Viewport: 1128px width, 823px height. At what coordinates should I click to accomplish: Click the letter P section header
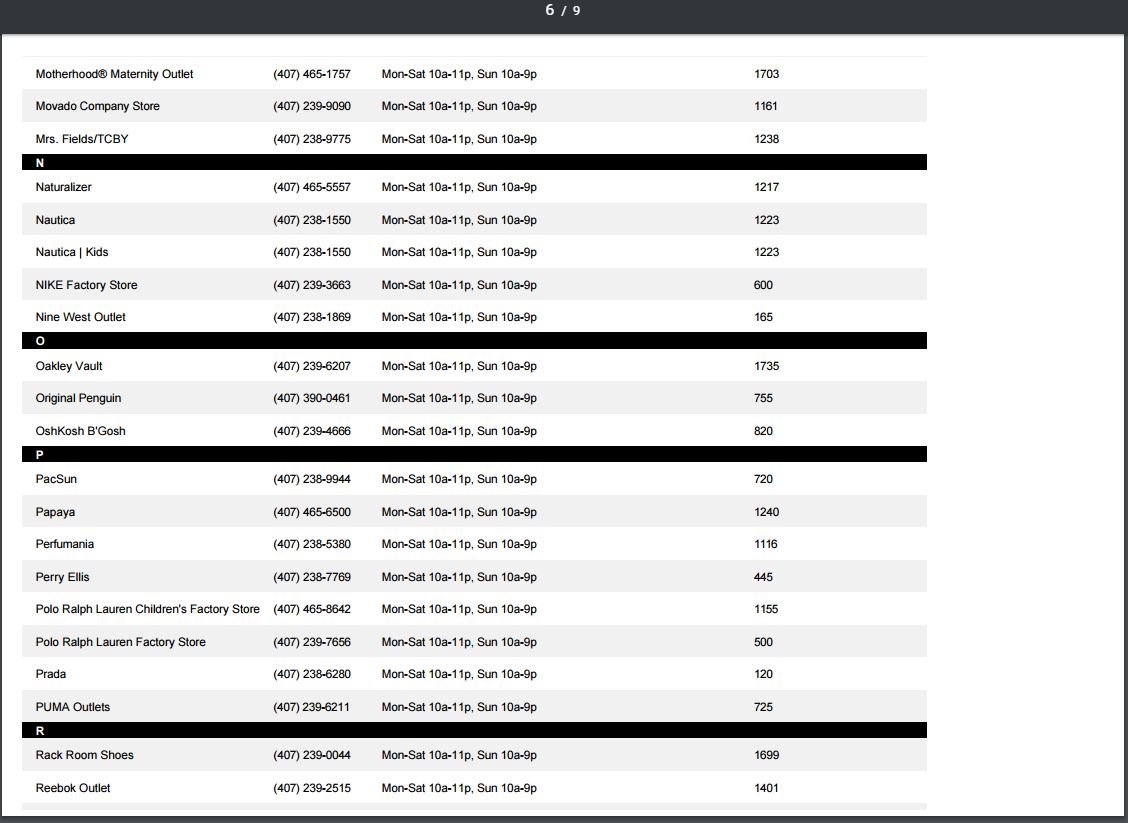pyautogui.click(x=40, y=454)
